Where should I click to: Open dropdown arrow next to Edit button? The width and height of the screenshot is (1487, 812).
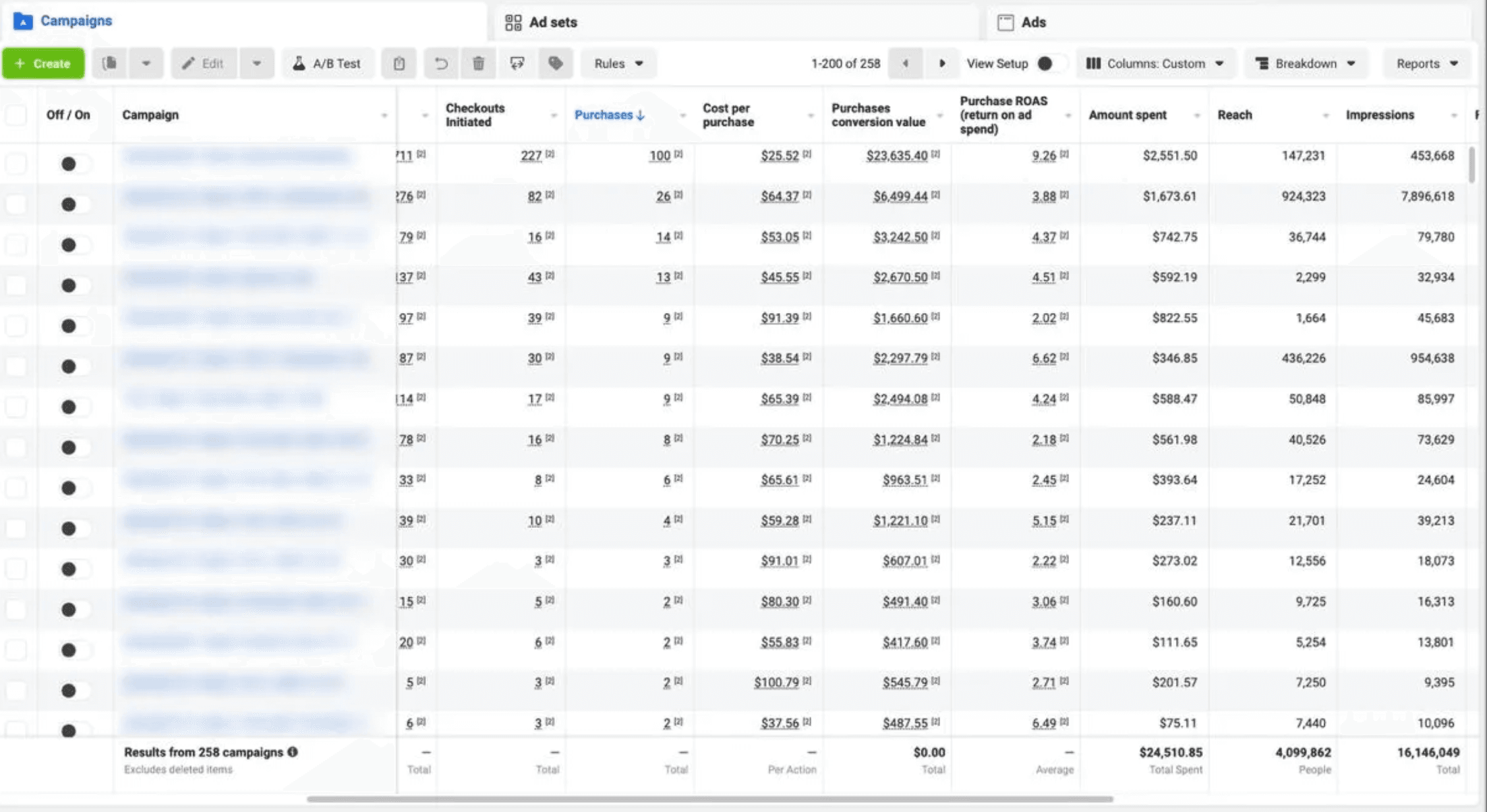257,63
